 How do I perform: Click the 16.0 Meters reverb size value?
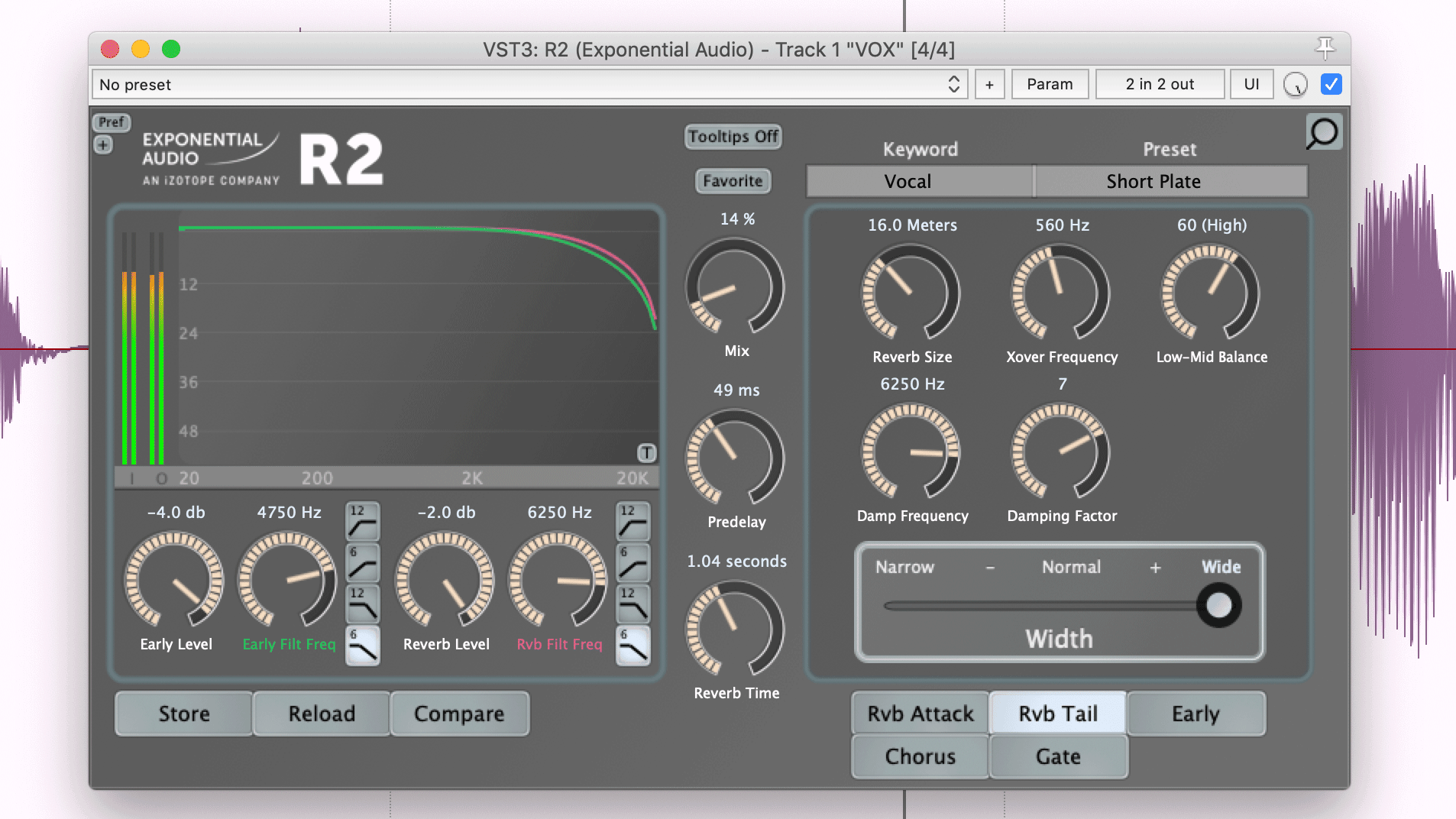pyautogui.click(x=912, y=225)
